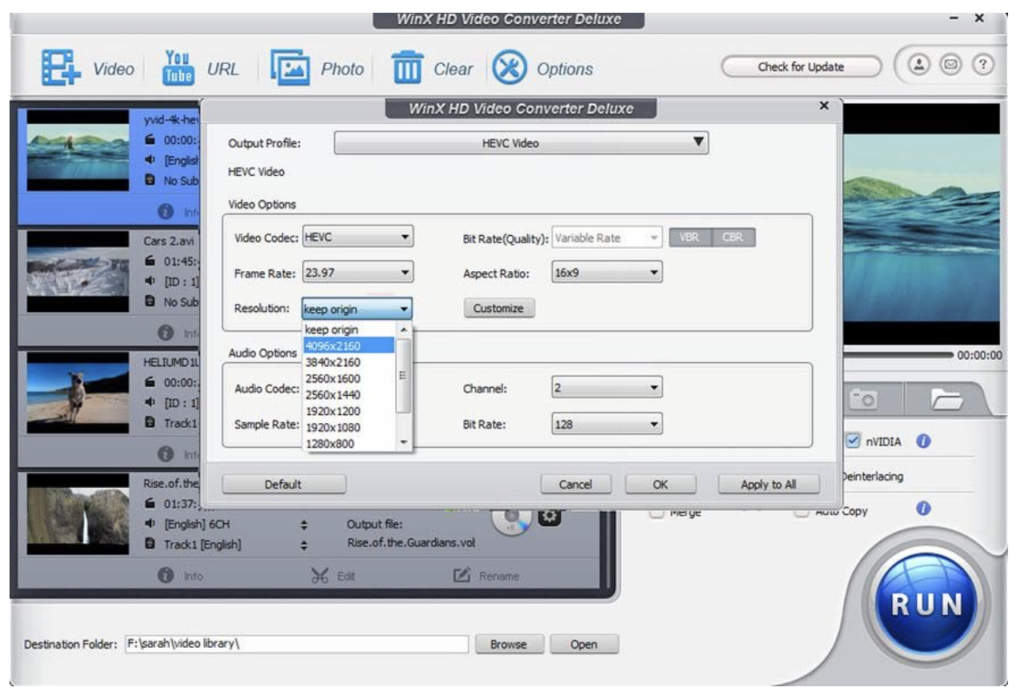Toggle the Merge checkbox

(x=656, y=513)
